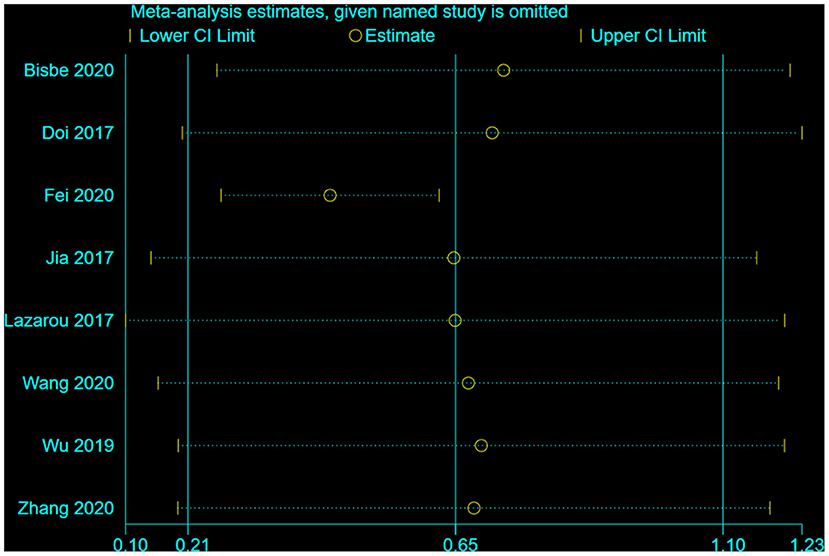Click the upper CI tick for Jia 2017
Viewport: 829px width, 556px height.
pos(757,258)
